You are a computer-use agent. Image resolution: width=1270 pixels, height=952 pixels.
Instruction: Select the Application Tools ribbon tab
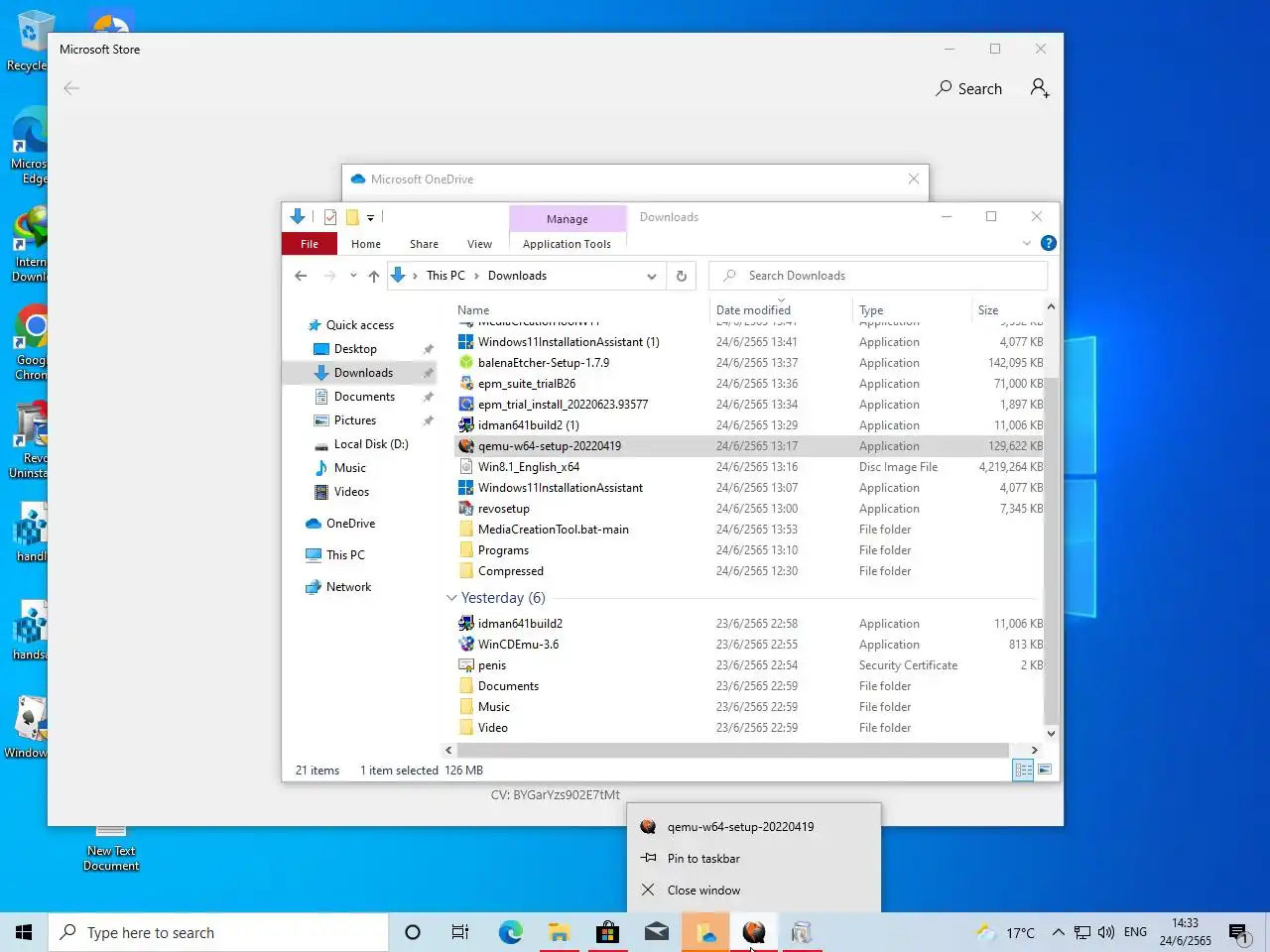click(x=567, y=244)
